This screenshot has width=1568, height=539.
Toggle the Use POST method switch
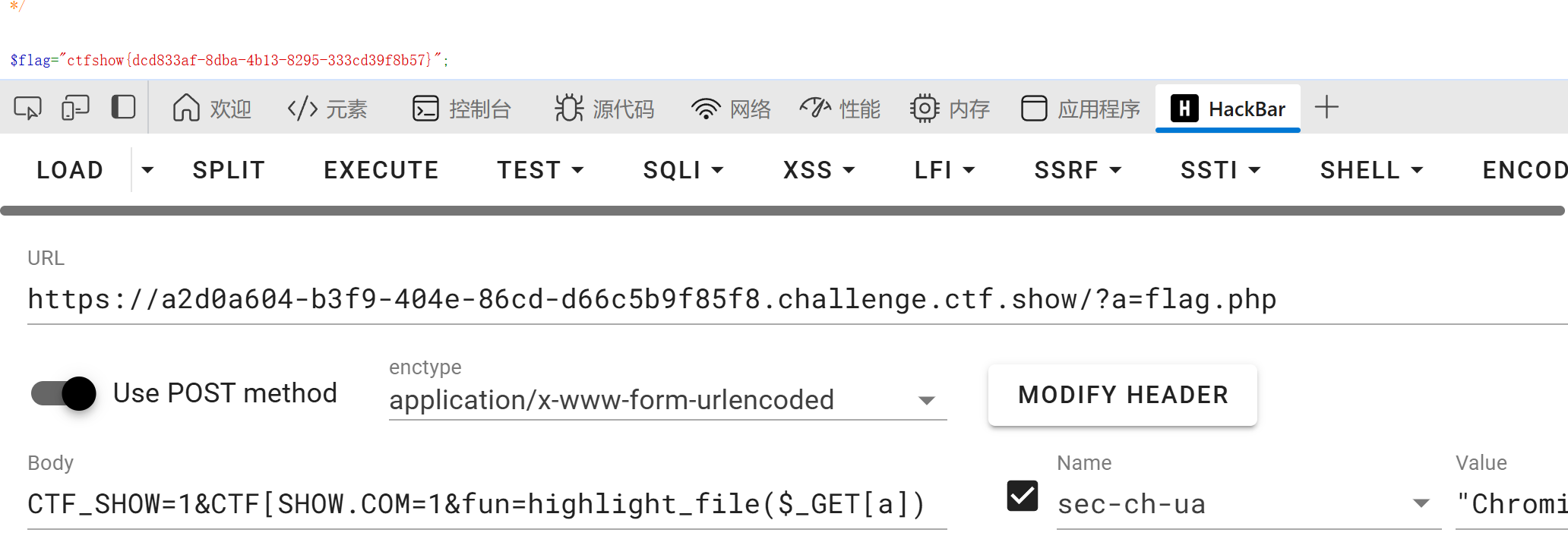64,393
